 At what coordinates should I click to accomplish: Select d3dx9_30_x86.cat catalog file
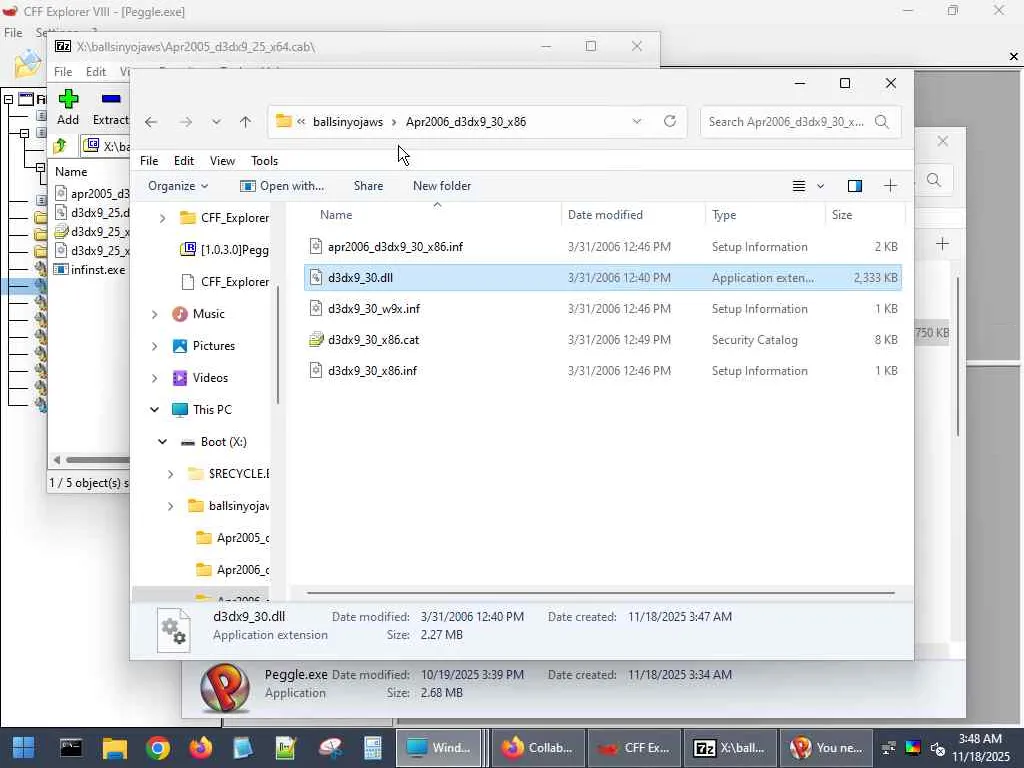tap(603, 340)
